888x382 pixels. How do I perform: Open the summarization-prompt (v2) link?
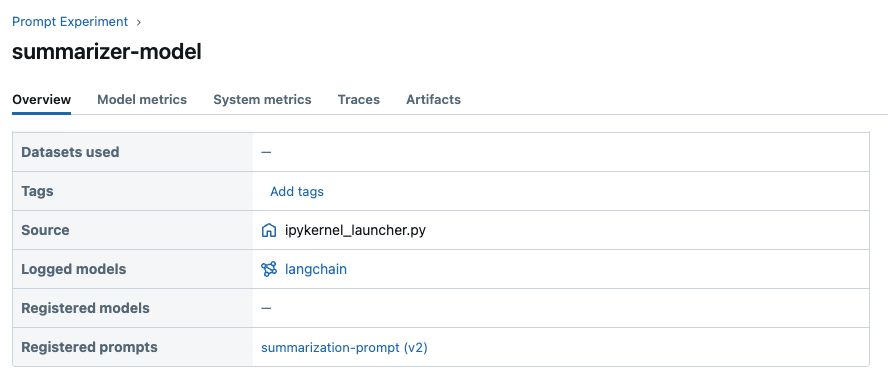click(x=344, y=347)
